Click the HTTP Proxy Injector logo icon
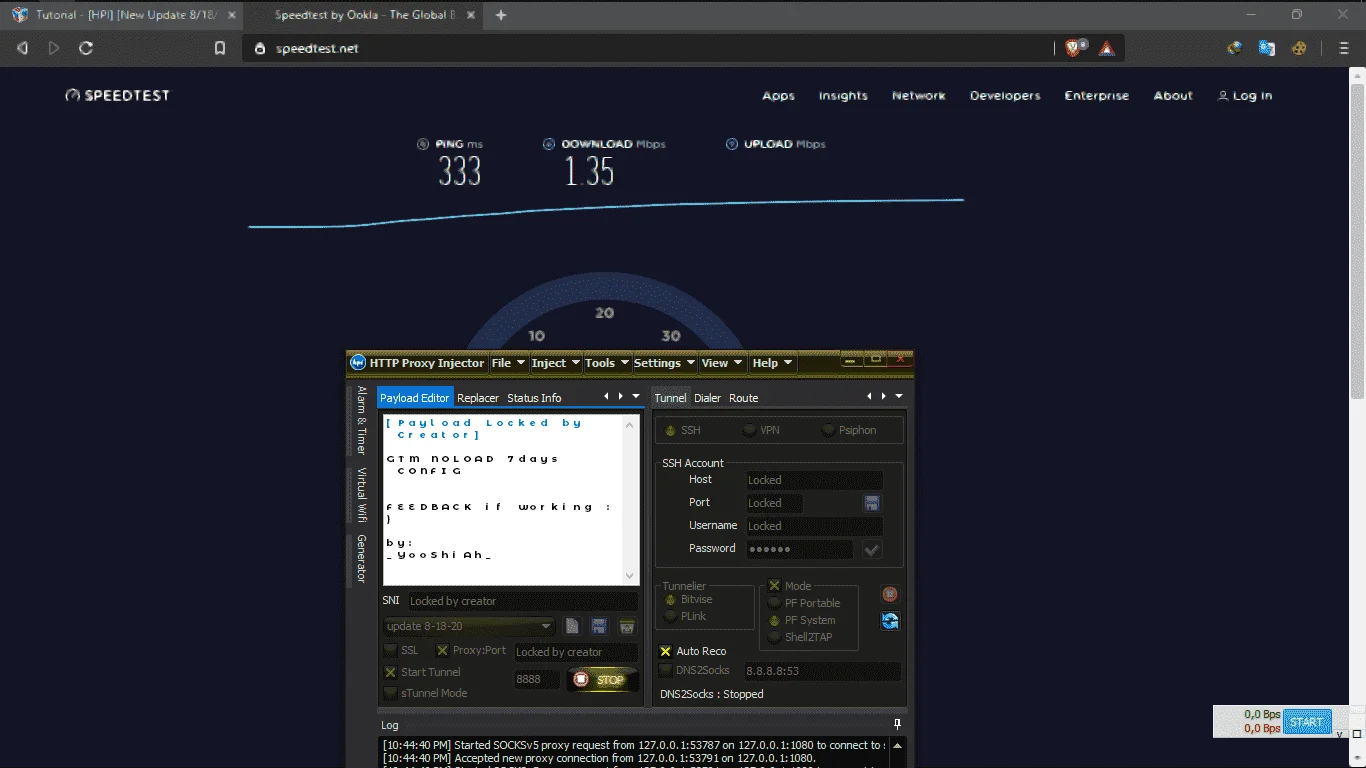Viewport: 1366px width, 768px height. 358,363
